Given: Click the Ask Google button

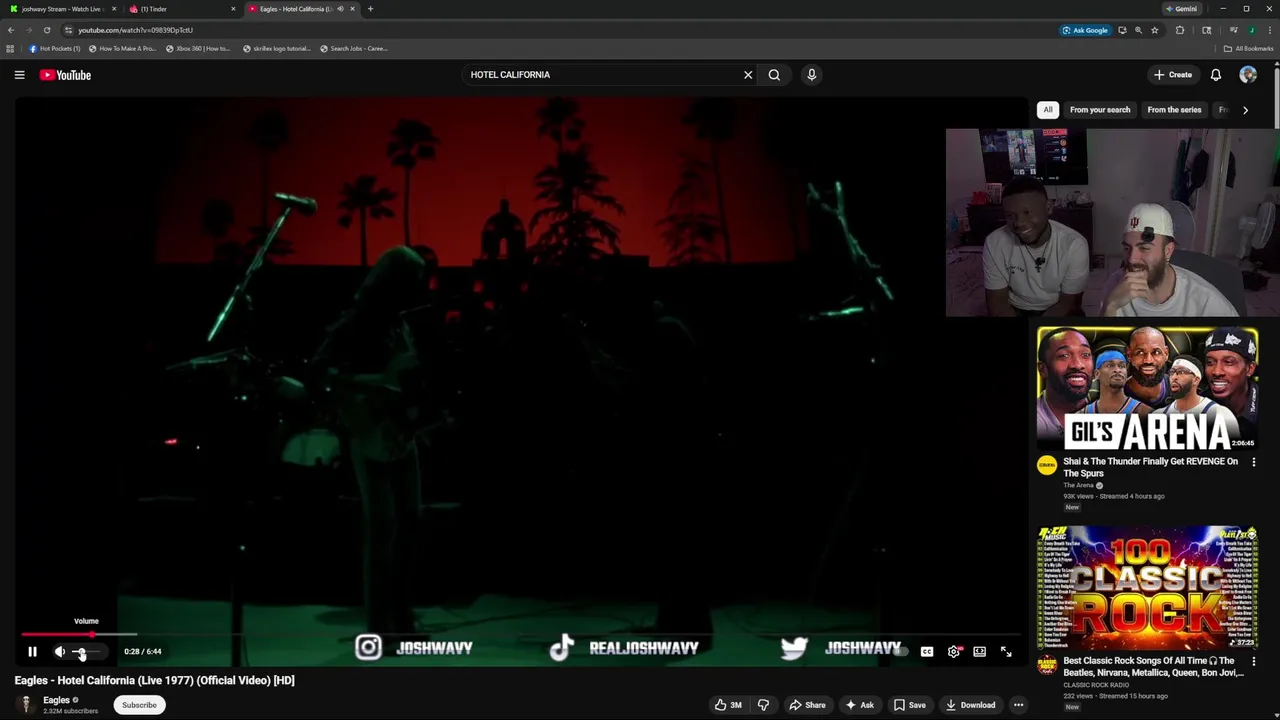Looking at the screenshot, I should coord(1085,30).
